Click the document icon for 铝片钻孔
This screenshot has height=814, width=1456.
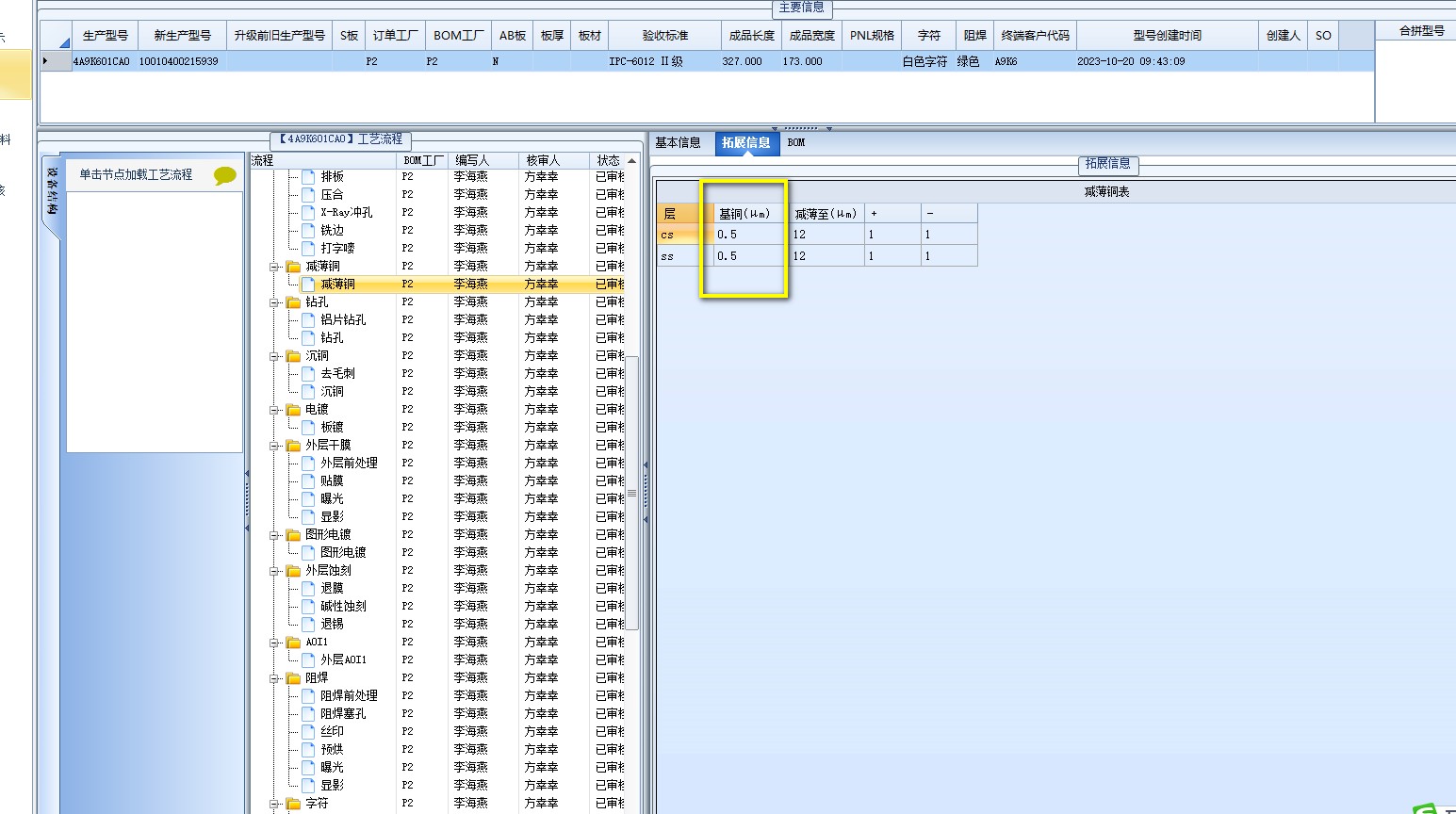click(x=308, y=319)
